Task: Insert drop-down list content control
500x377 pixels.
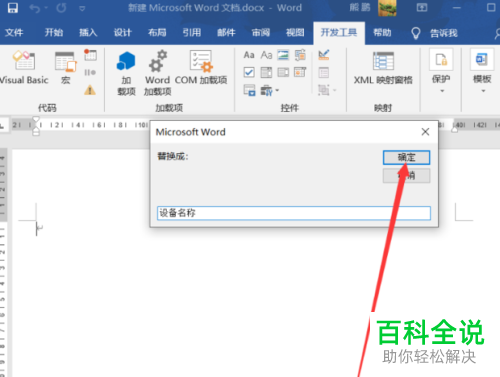Action: pyautogui.click(x=283, y=72)
